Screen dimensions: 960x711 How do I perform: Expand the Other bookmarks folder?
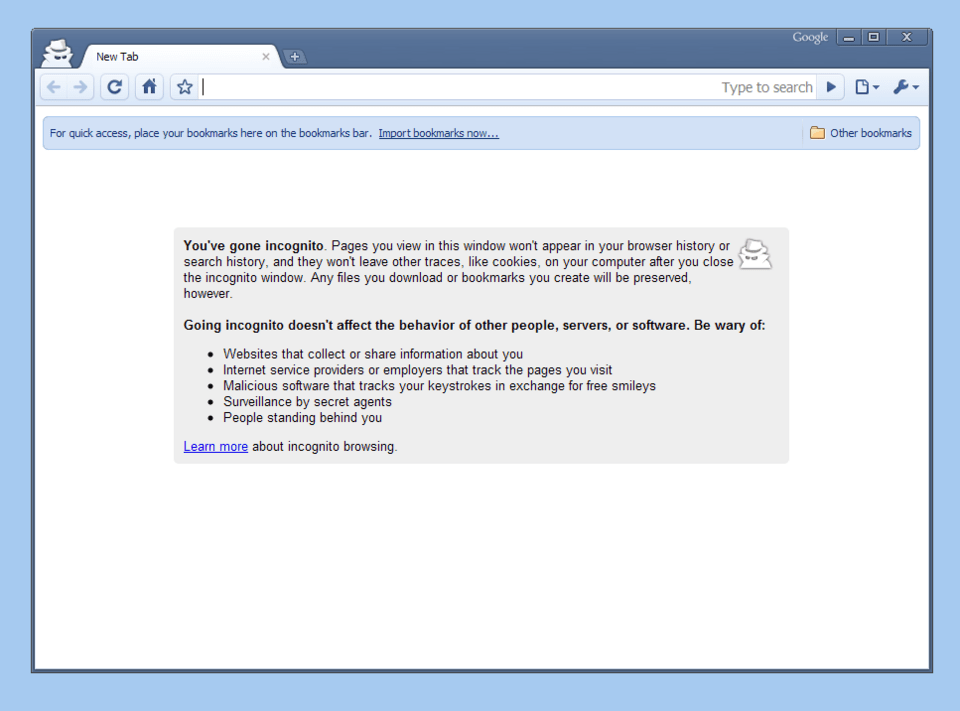[860, 133]
